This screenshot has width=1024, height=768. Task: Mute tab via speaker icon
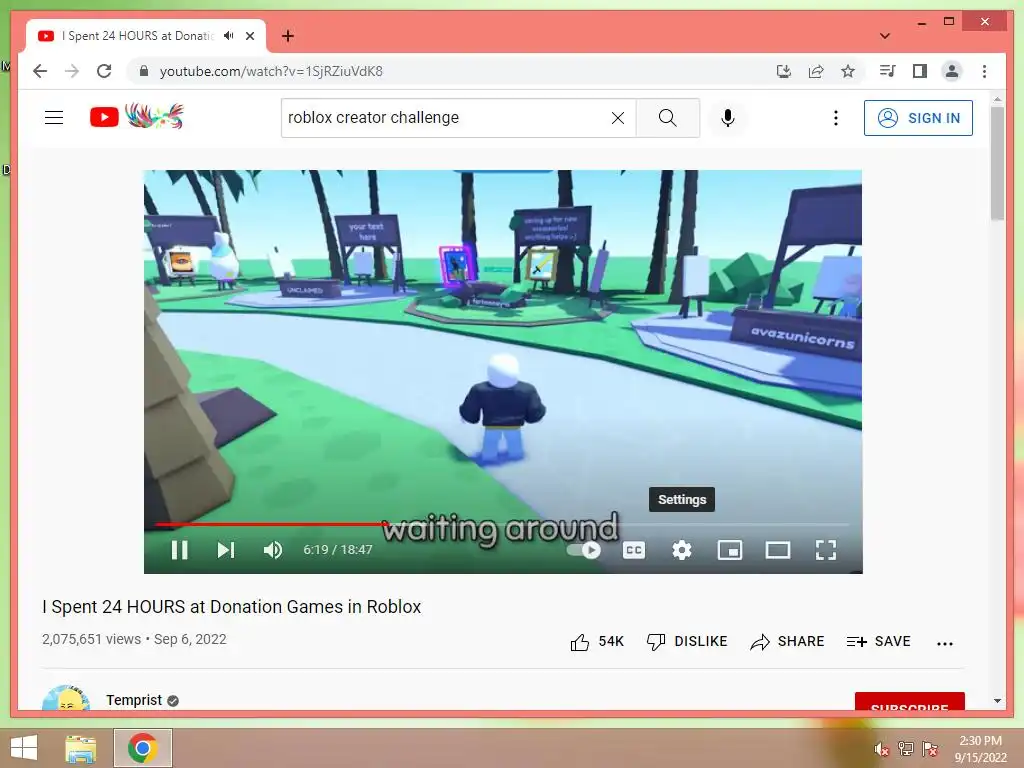[x=229, y=36]
